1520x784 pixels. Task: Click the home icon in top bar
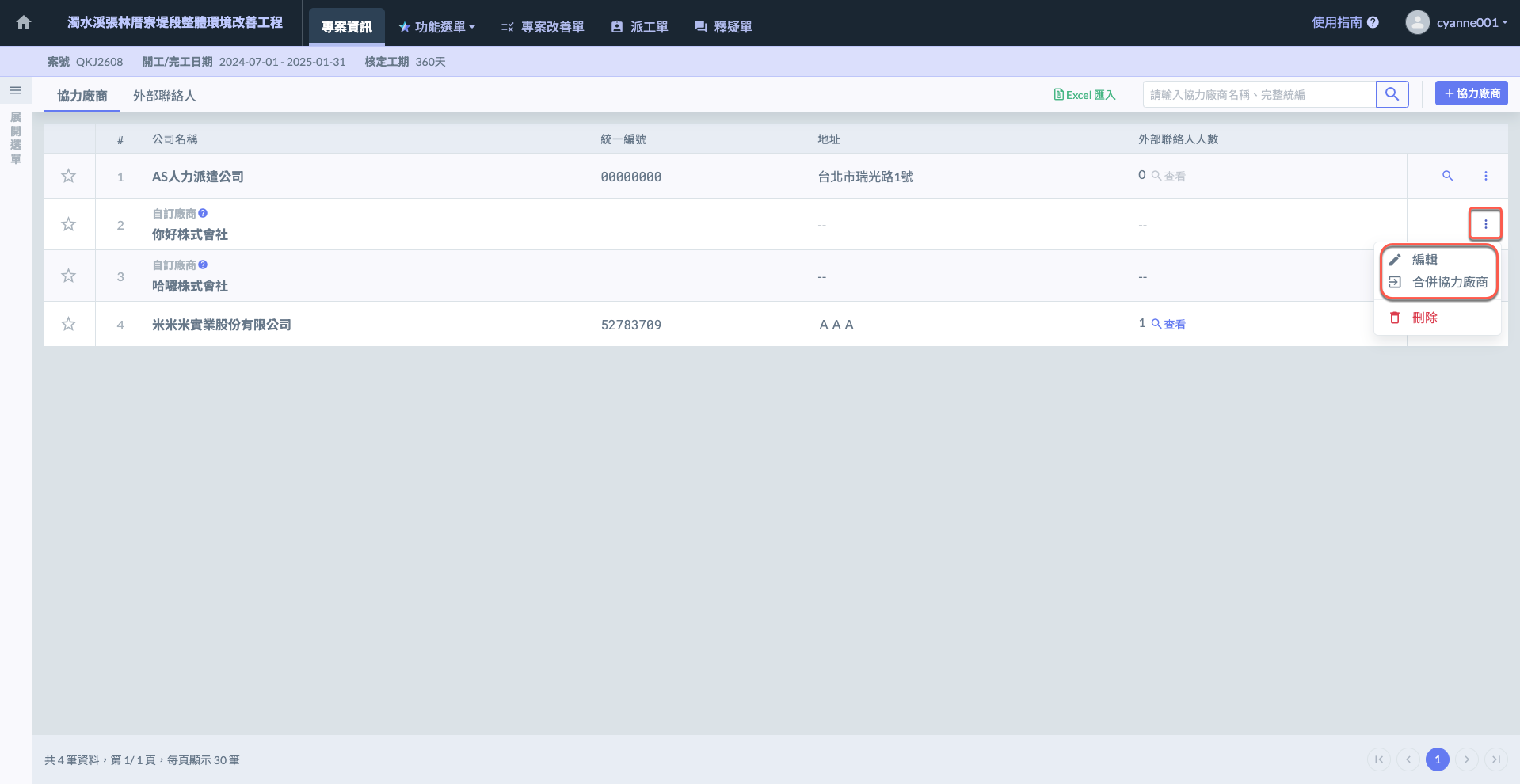pyautogui.click(x=24, y=22)
